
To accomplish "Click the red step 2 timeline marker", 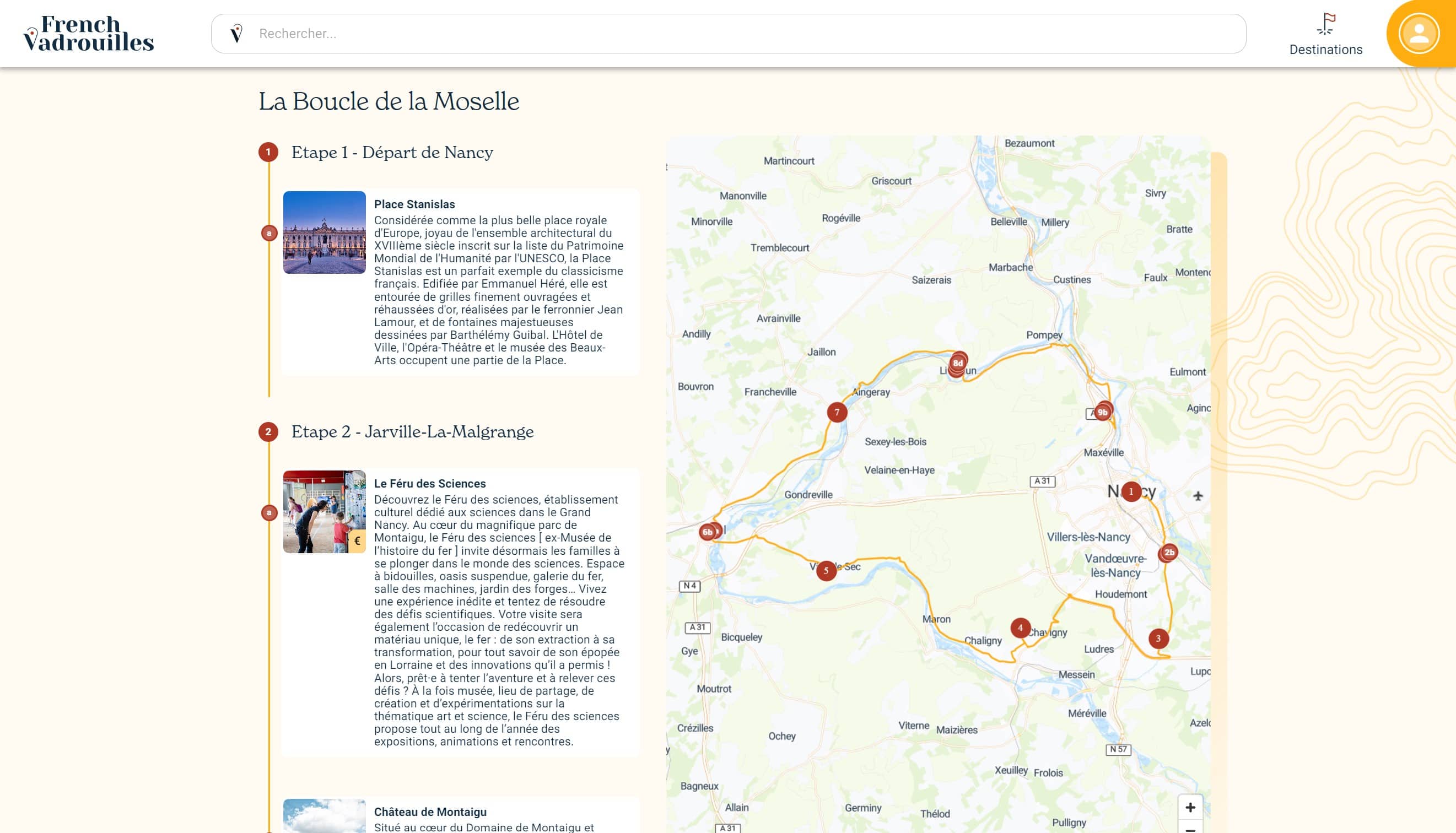I will [x=268, y=431].
